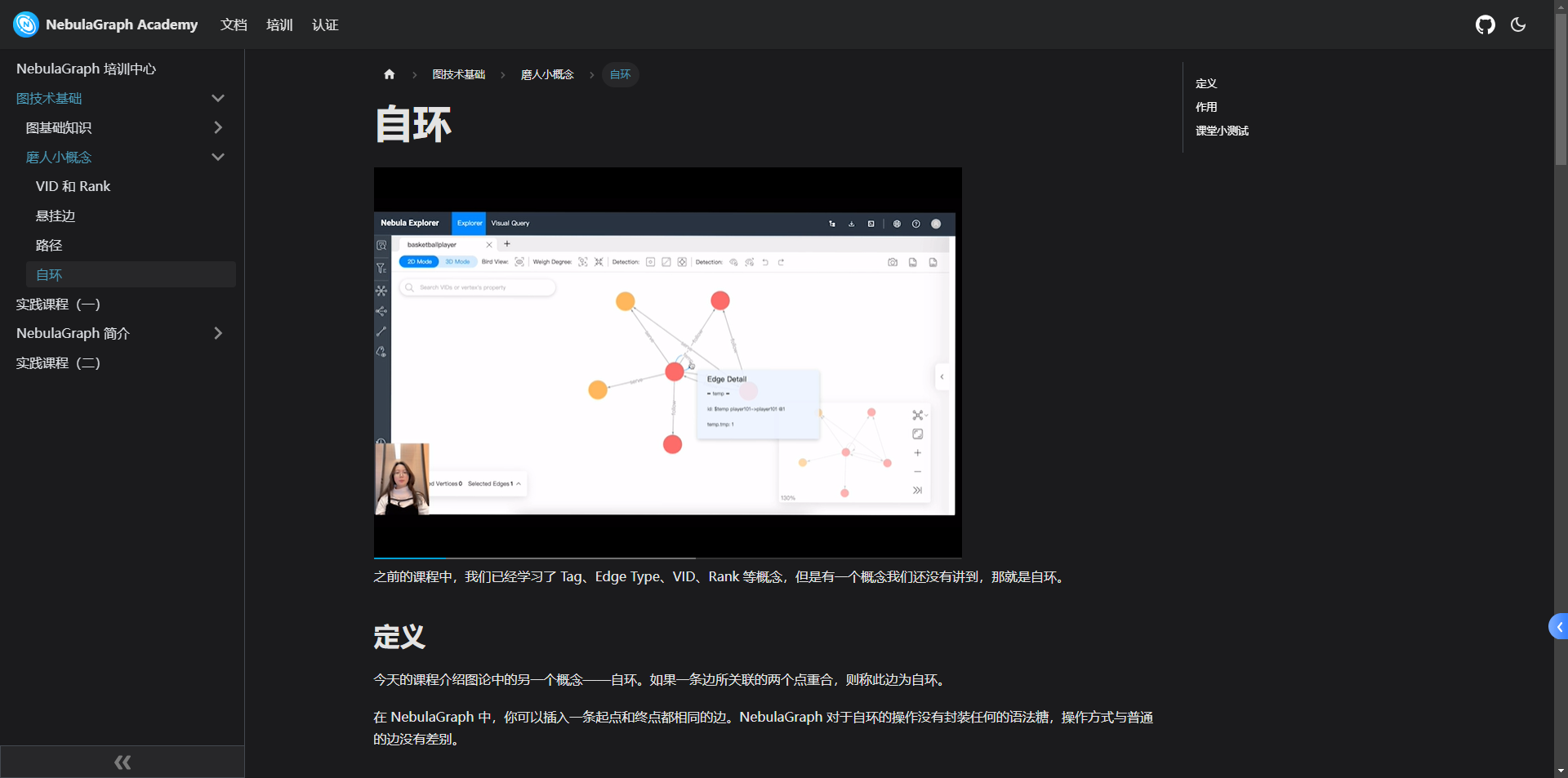Collapse the 磨人小概念 section chevron
This screenshot has height=778, width=1568.
pos(218,157)
